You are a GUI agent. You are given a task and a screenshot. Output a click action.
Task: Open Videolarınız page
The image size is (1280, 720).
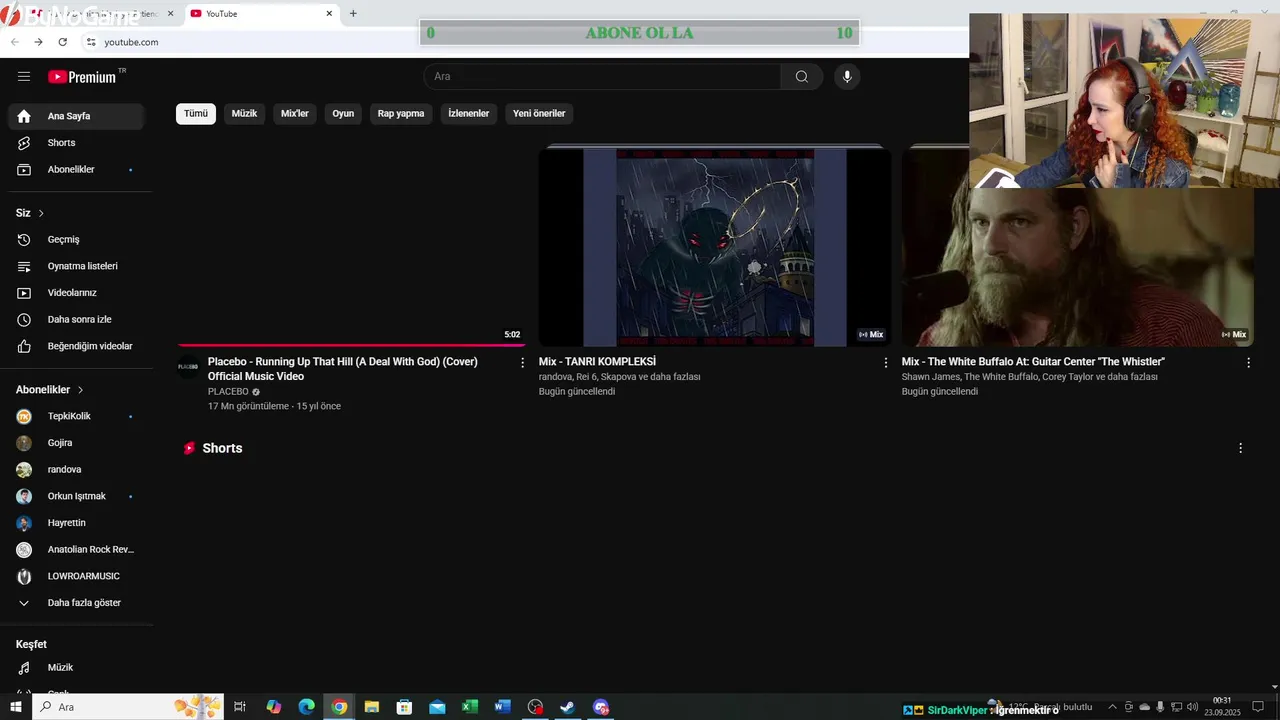(76, 293)
